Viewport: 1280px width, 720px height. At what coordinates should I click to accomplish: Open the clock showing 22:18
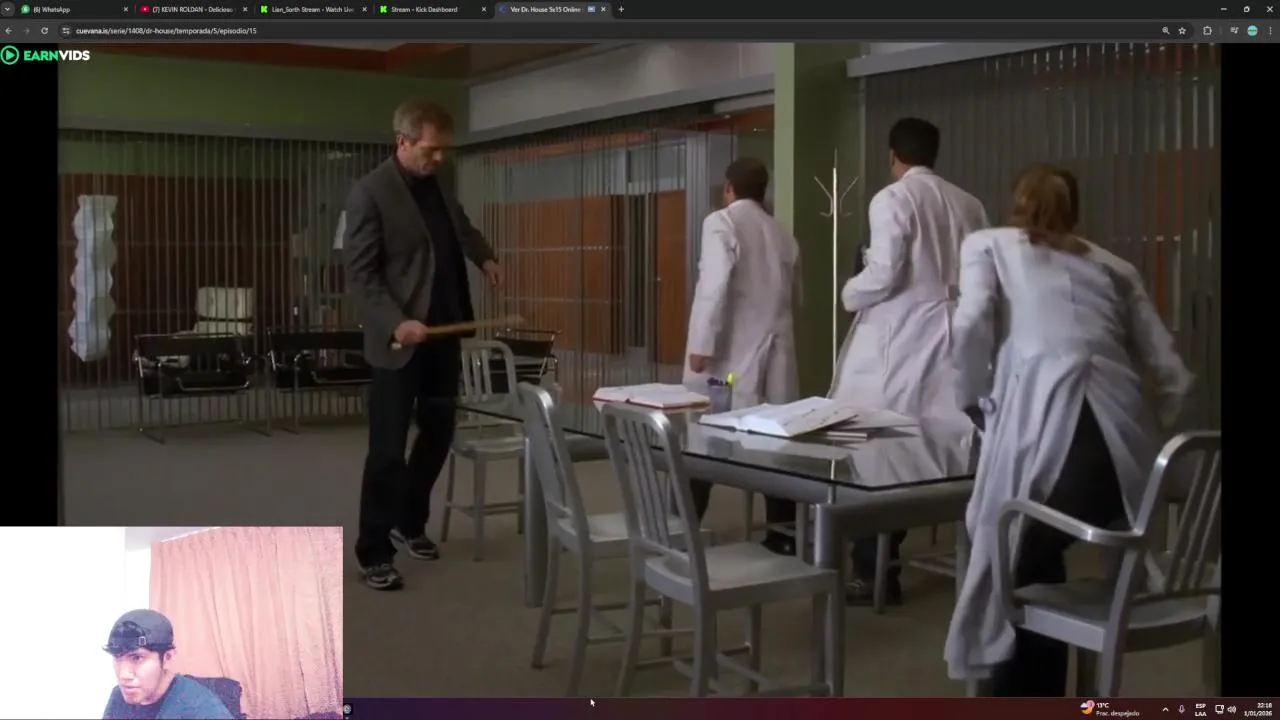(x=1258, y=709)
